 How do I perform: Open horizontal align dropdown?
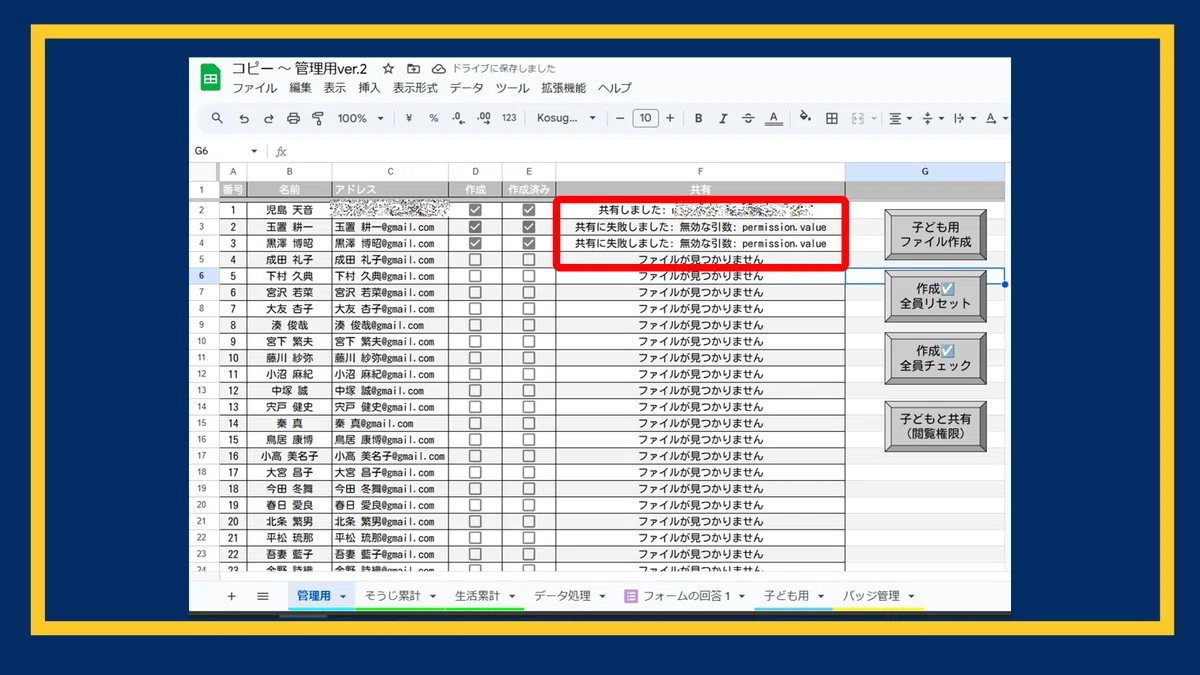point(900,118)
